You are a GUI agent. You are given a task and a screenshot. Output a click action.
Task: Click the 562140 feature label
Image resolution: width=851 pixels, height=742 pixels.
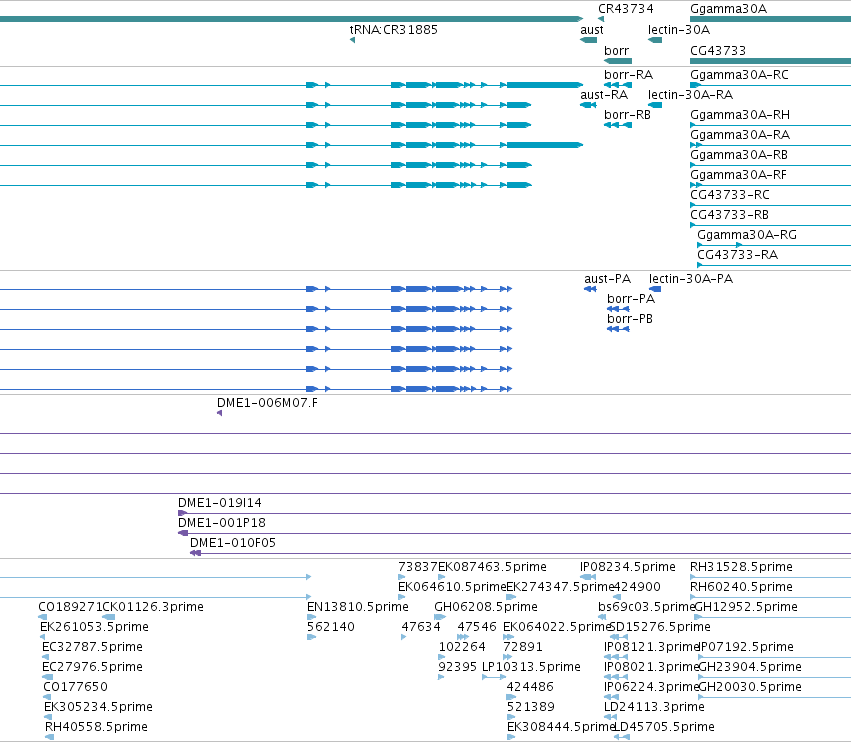[331, 627]
